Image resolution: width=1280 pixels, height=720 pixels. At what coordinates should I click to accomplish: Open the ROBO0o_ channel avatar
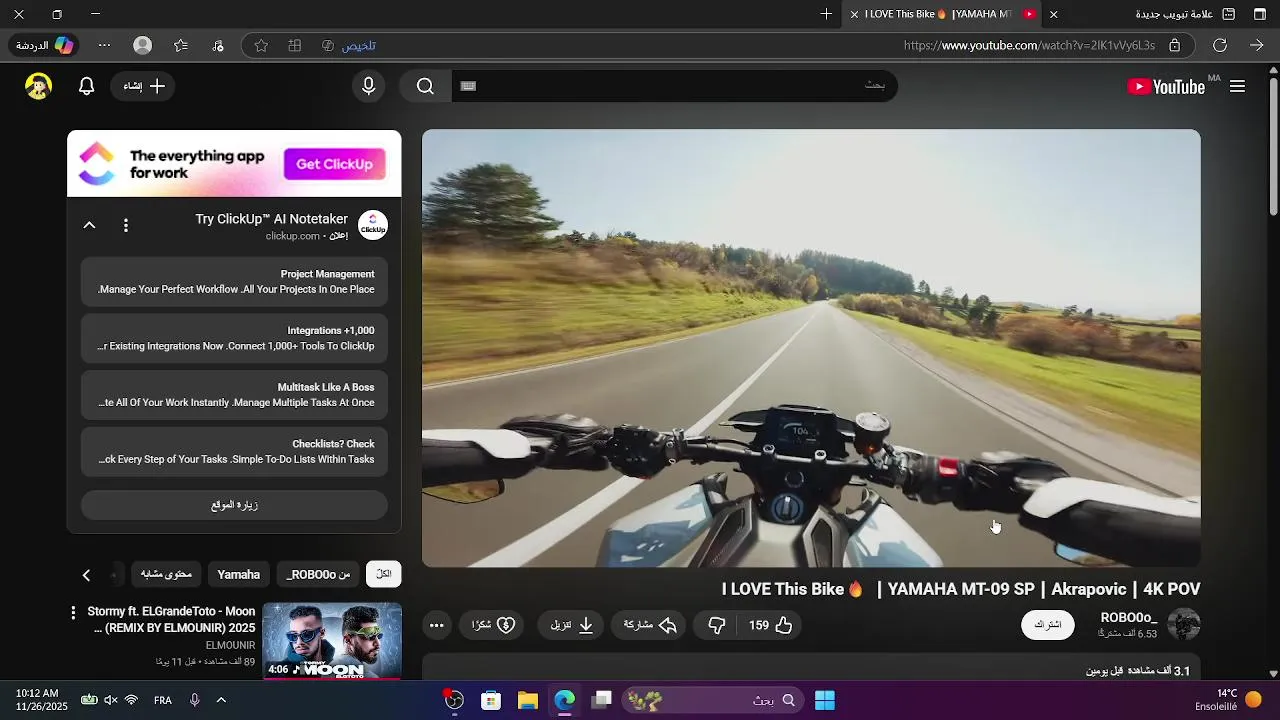[1184, 625]
